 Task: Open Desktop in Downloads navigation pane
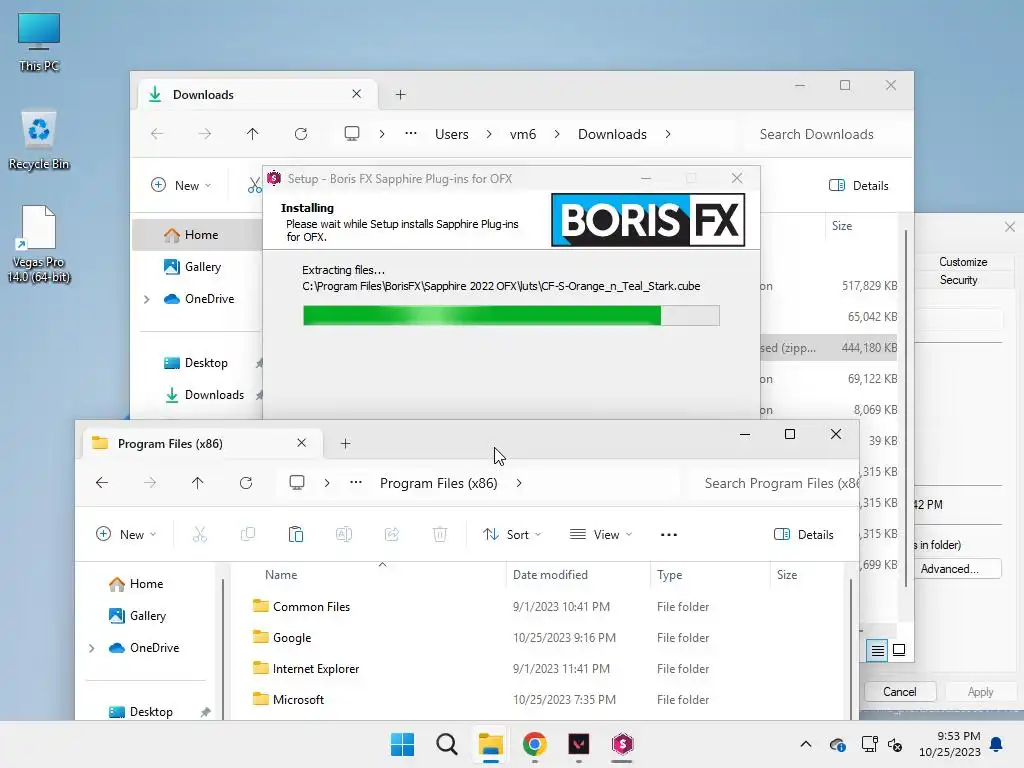(x=206, y=363)
